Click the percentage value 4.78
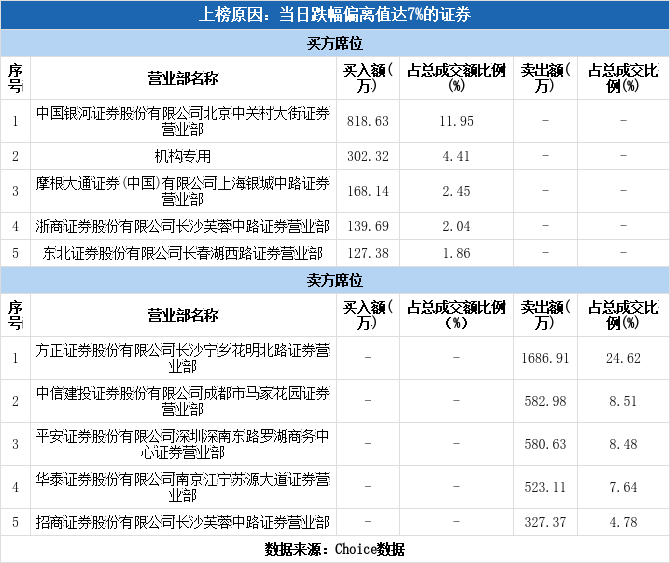Viewport: 670px width, 563px height. [623, 522]
